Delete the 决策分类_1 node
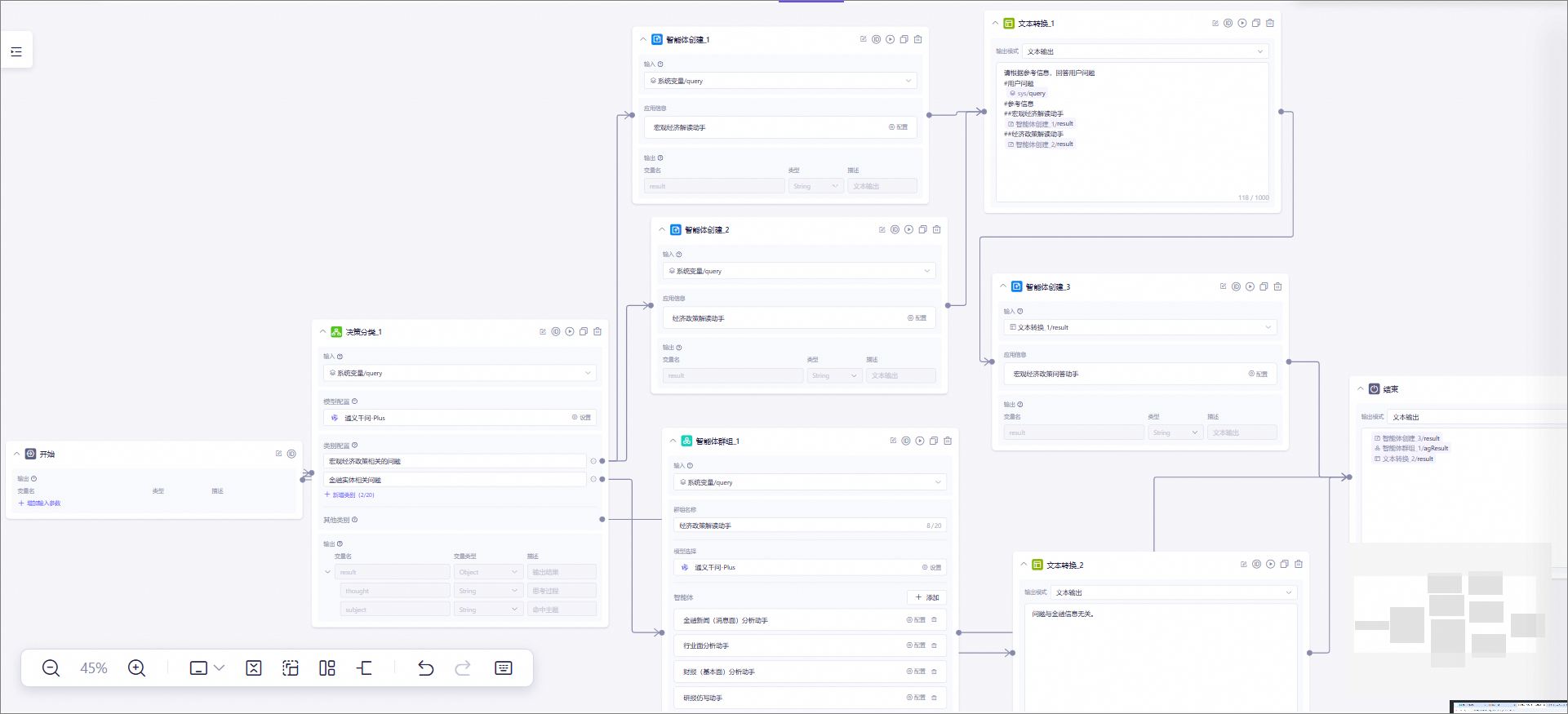Viewport: 1568px width, 714px height. click(x=597, y=331)
